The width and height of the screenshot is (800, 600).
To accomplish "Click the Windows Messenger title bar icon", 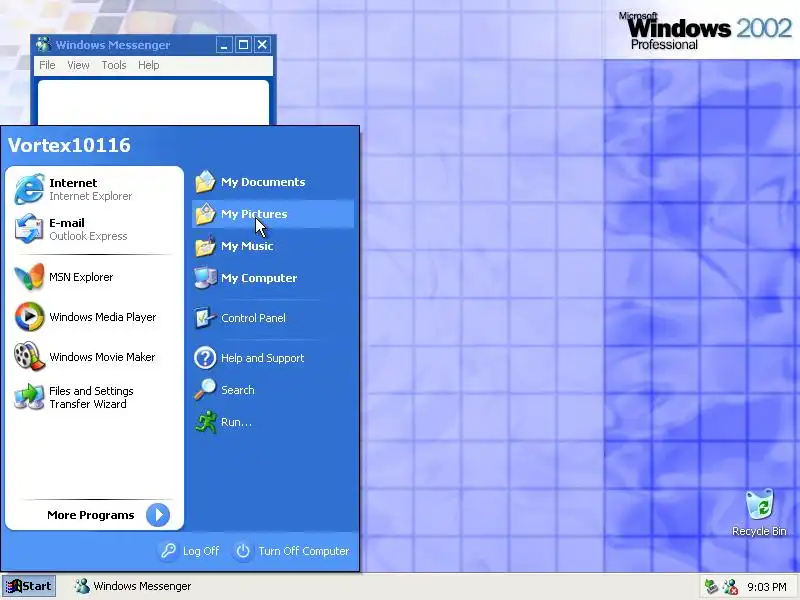I will pos(43,44).
